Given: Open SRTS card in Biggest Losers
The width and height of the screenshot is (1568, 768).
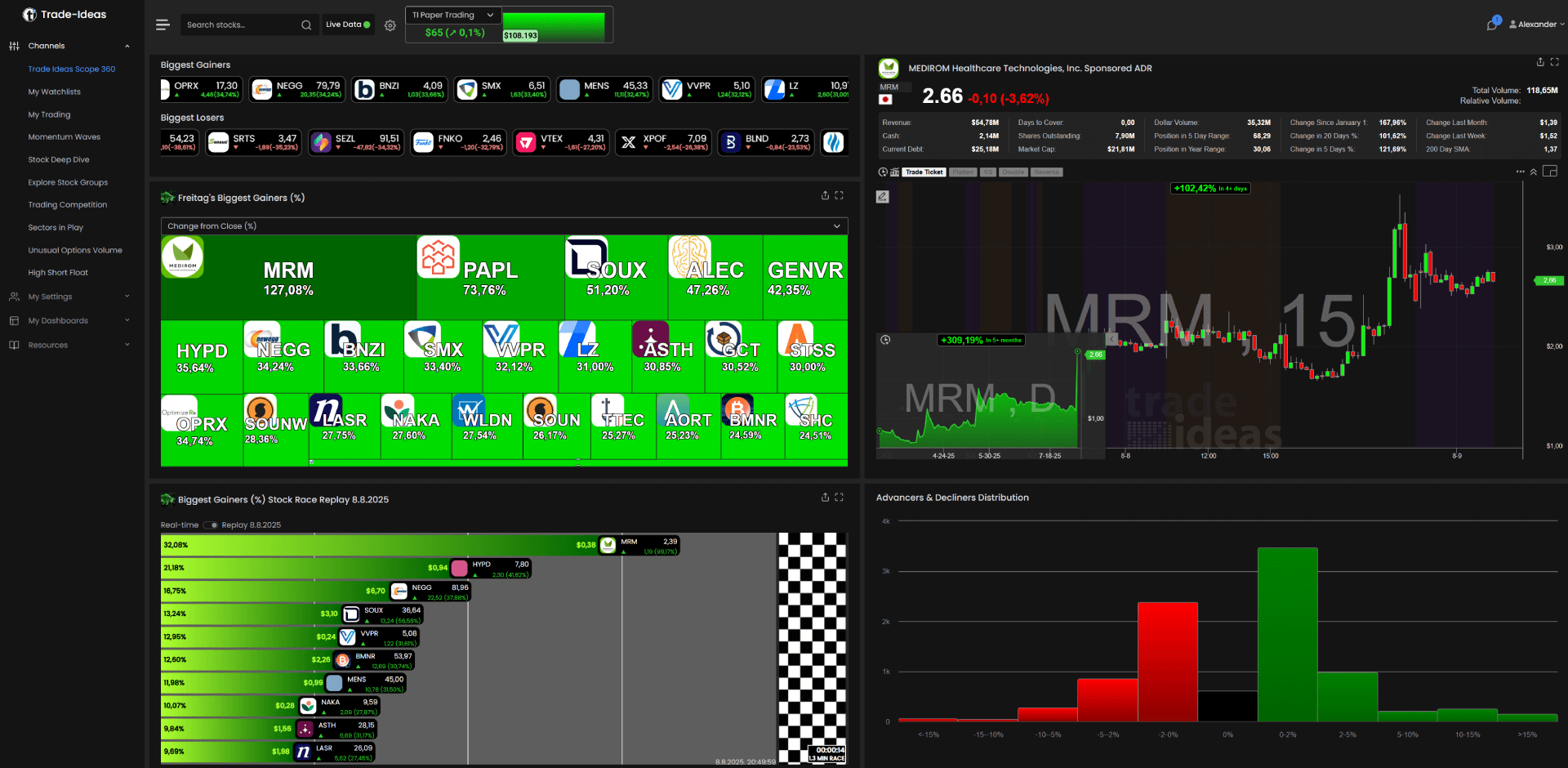Looking at the screenshot, I should pos(253,142).
